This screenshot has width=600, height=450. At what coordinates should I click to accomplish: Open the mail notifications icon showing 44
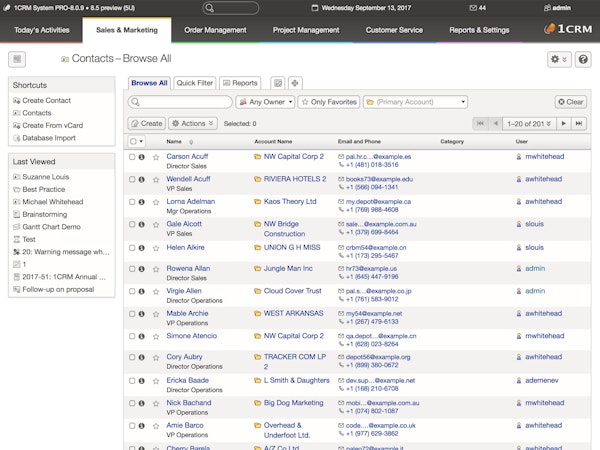(x=473, y=8)
